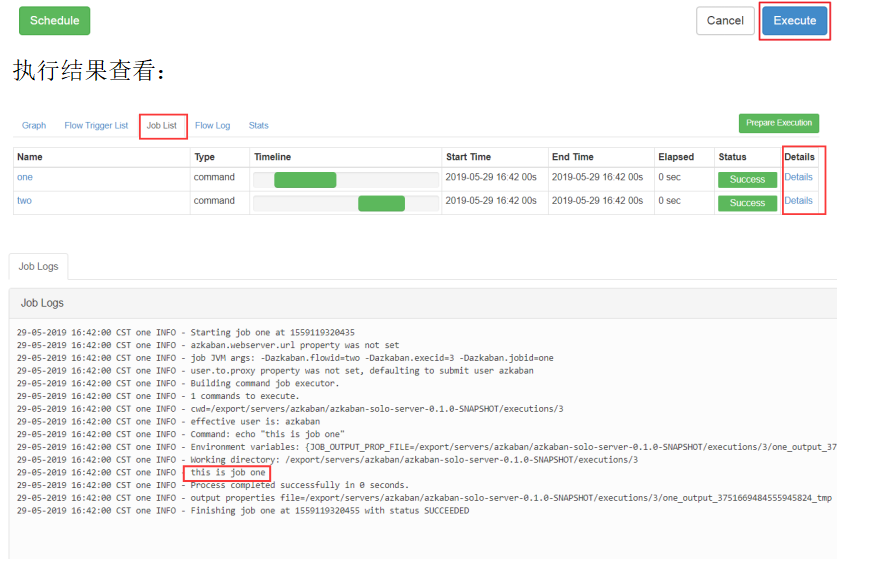Image resolution: width=884 pixels, height=565 pixels.
Task: Click log line starting 'user.to.proxy property'
Action: 275,371
